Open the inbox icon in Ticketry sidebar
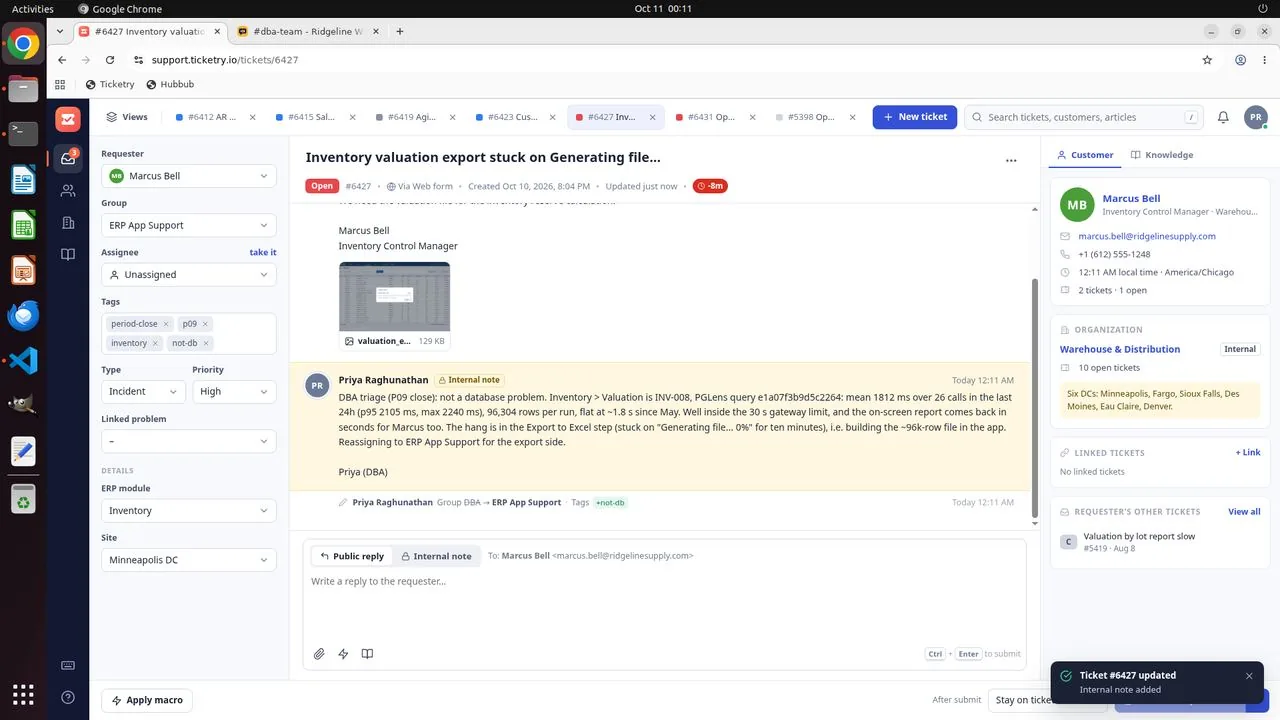Viewport: 1280px width, 720px height. point(68,158)
